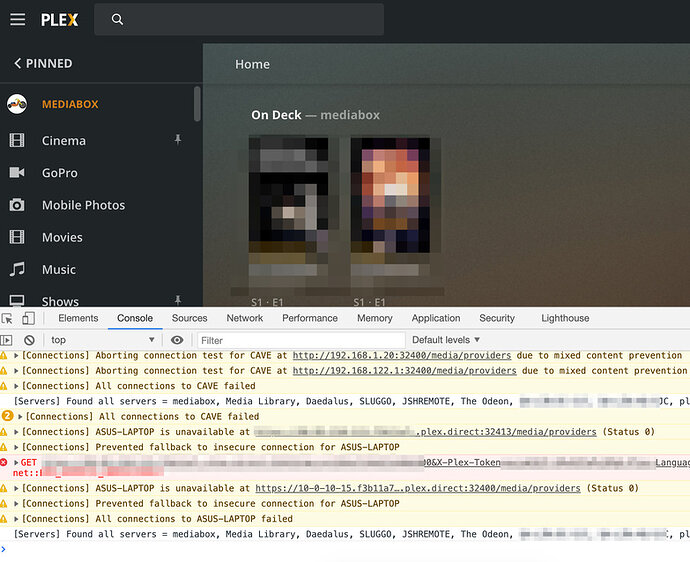The height and width of the screenshot is (562, 690).
Task: Expand the GET error entry
Action: 16,463
